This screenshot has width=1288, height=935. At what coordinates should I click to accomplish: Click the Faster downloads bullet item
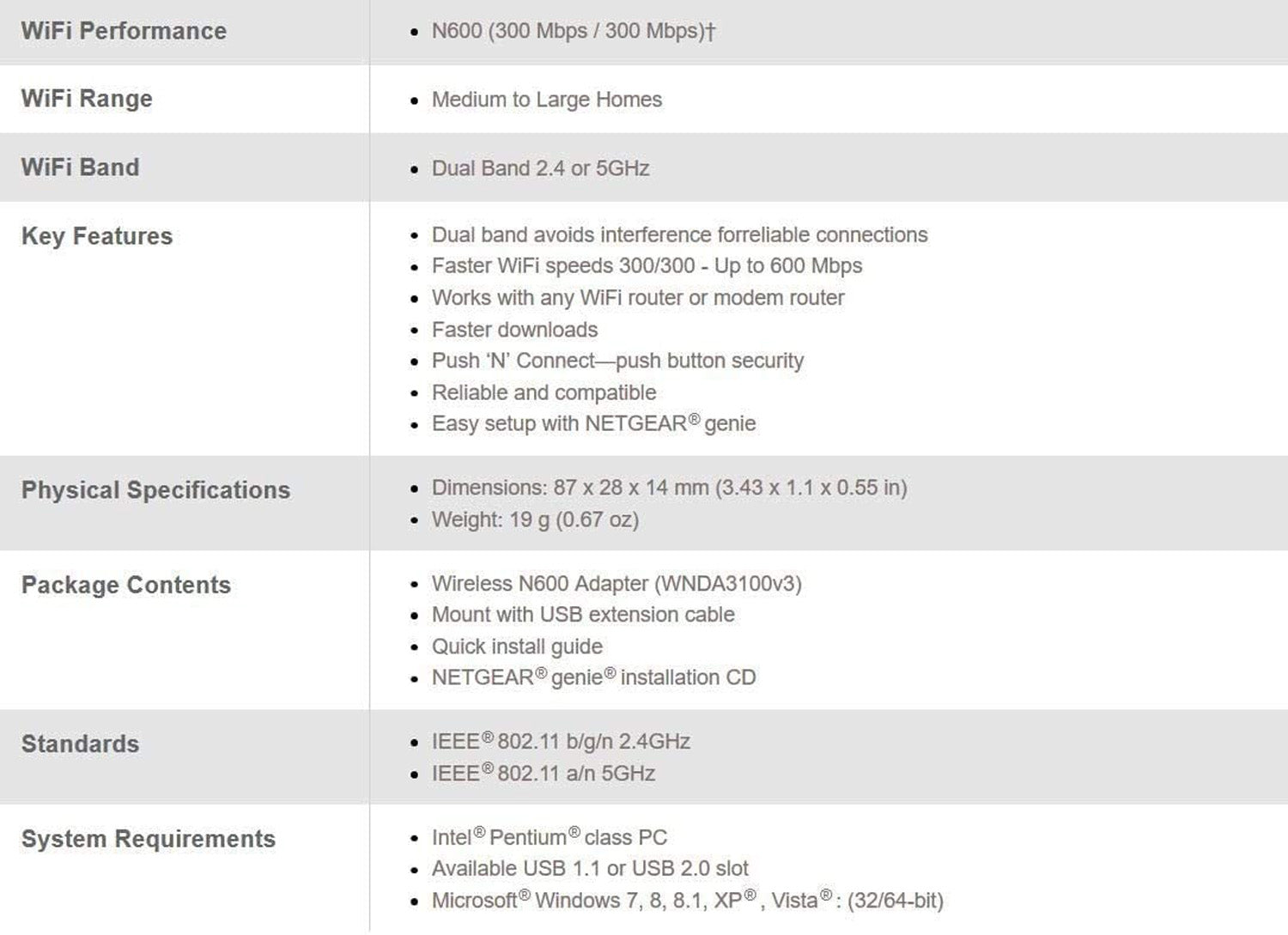click(x=514, y=330)
